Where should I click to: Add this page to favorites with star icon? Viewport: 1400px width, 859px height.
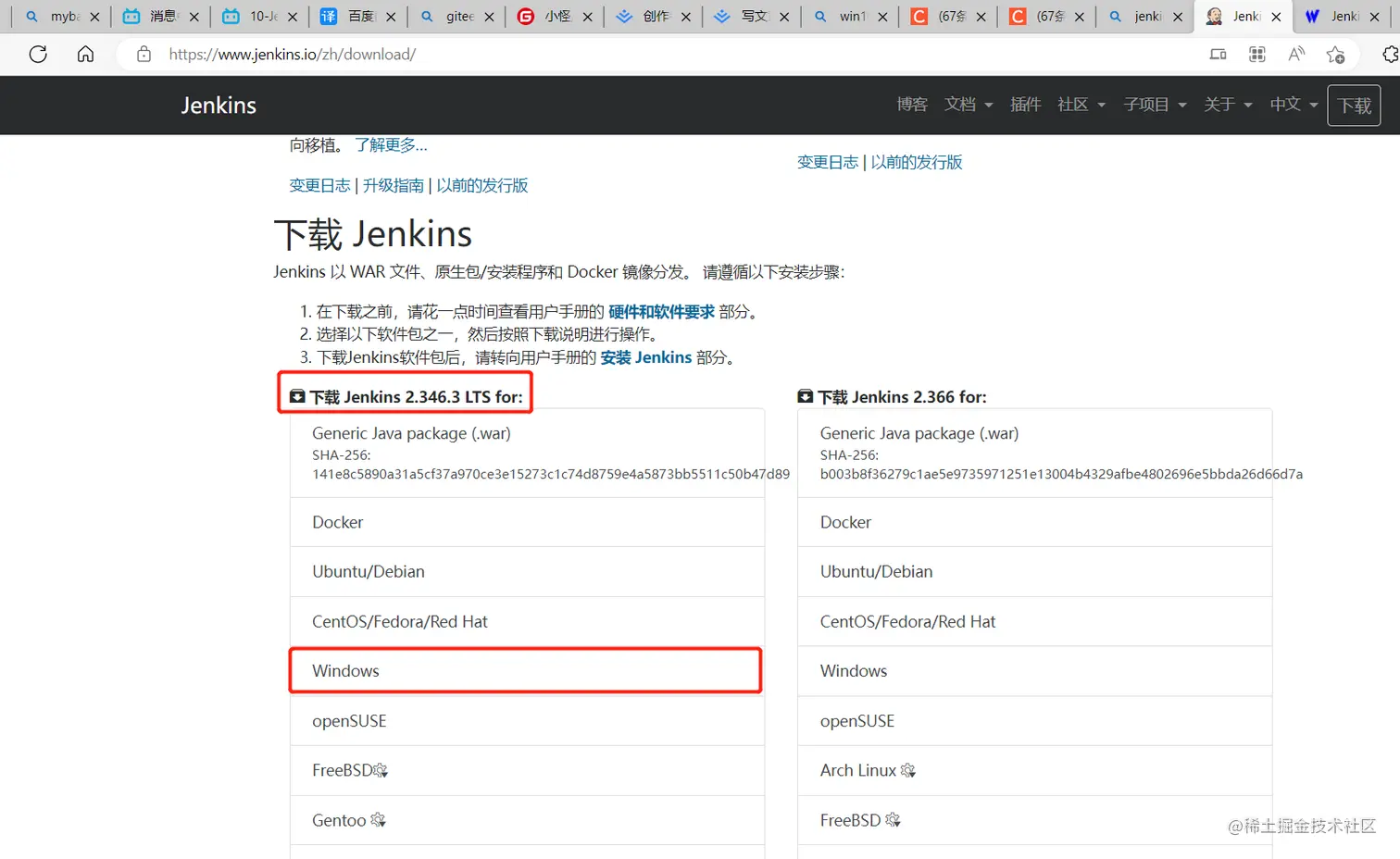pyautogui.click(x=1335, y=55)
